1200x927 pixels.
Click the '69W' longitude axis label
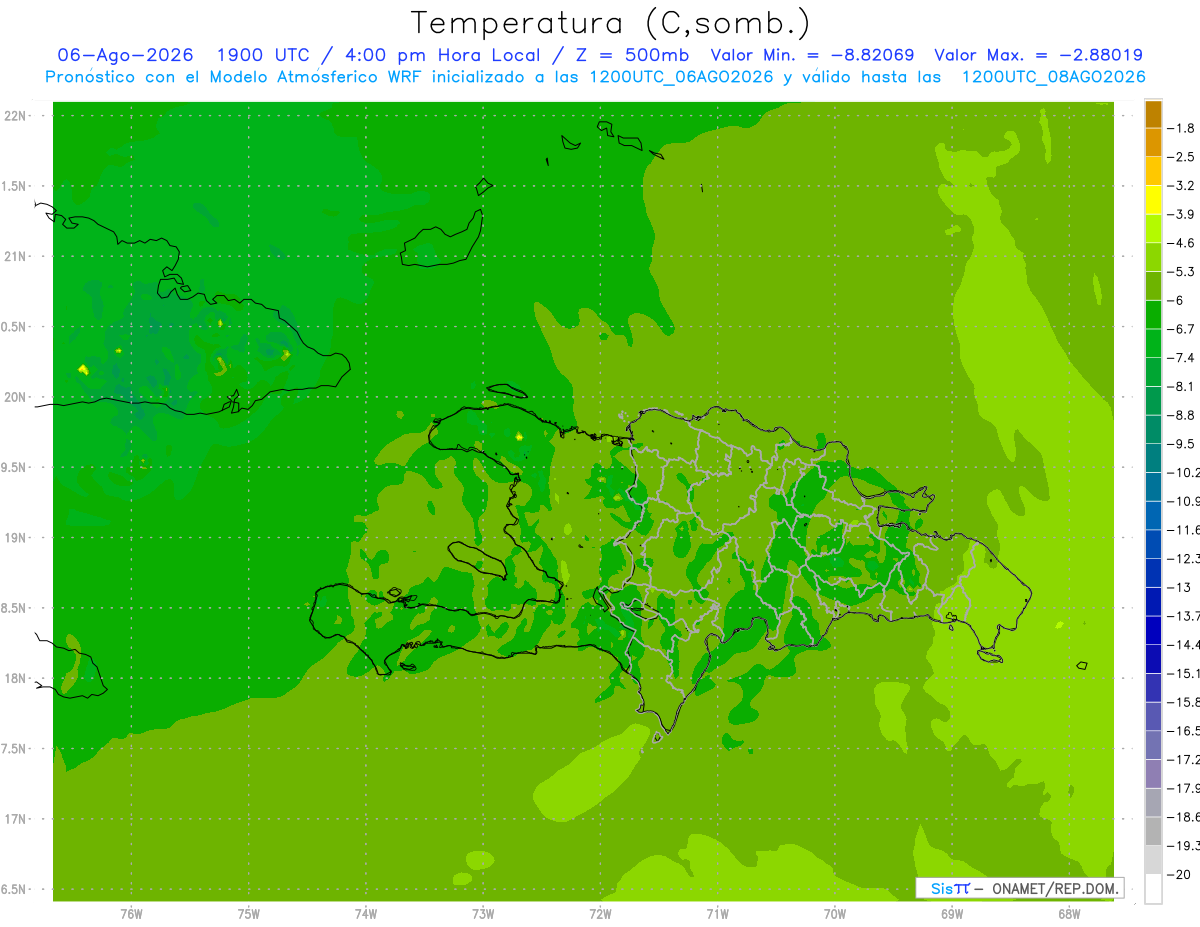pyautogui.click(x=952, y=914)
